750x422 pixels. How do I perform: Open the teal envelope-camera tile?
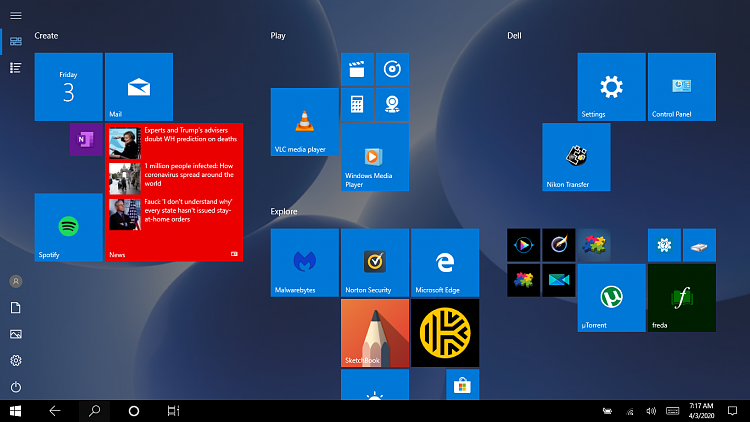click(559, 280)
